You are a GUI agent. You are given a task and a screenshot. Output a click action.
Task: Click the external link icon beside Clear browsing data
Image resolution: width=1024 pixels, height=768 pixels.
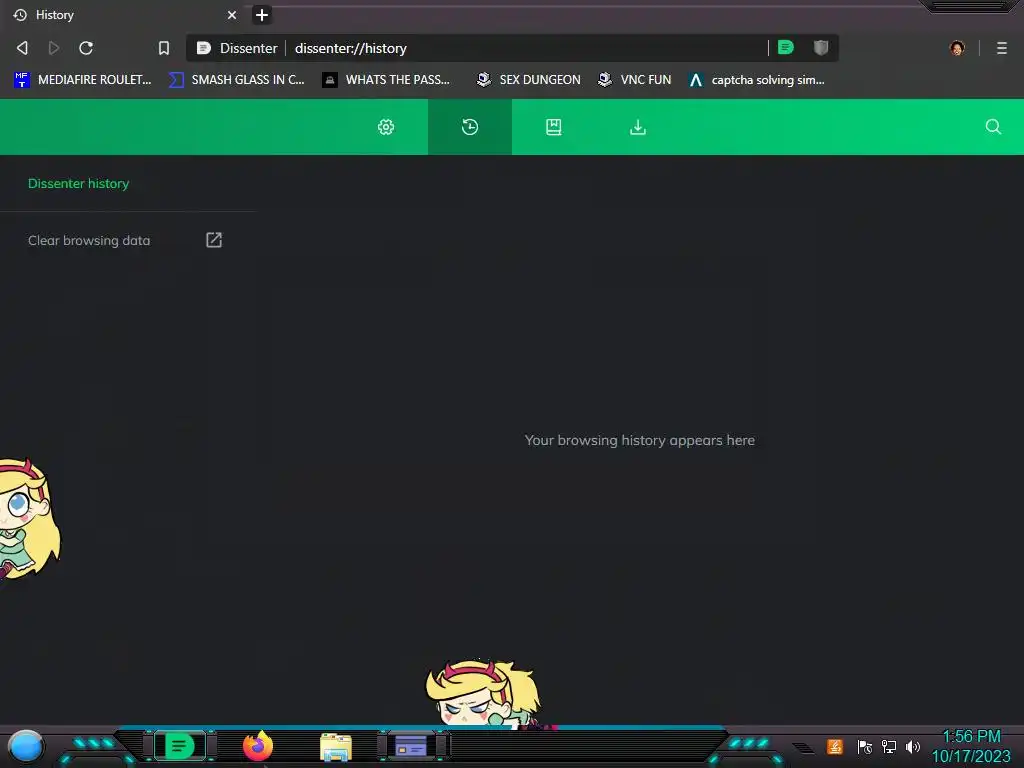click(214, 240)
